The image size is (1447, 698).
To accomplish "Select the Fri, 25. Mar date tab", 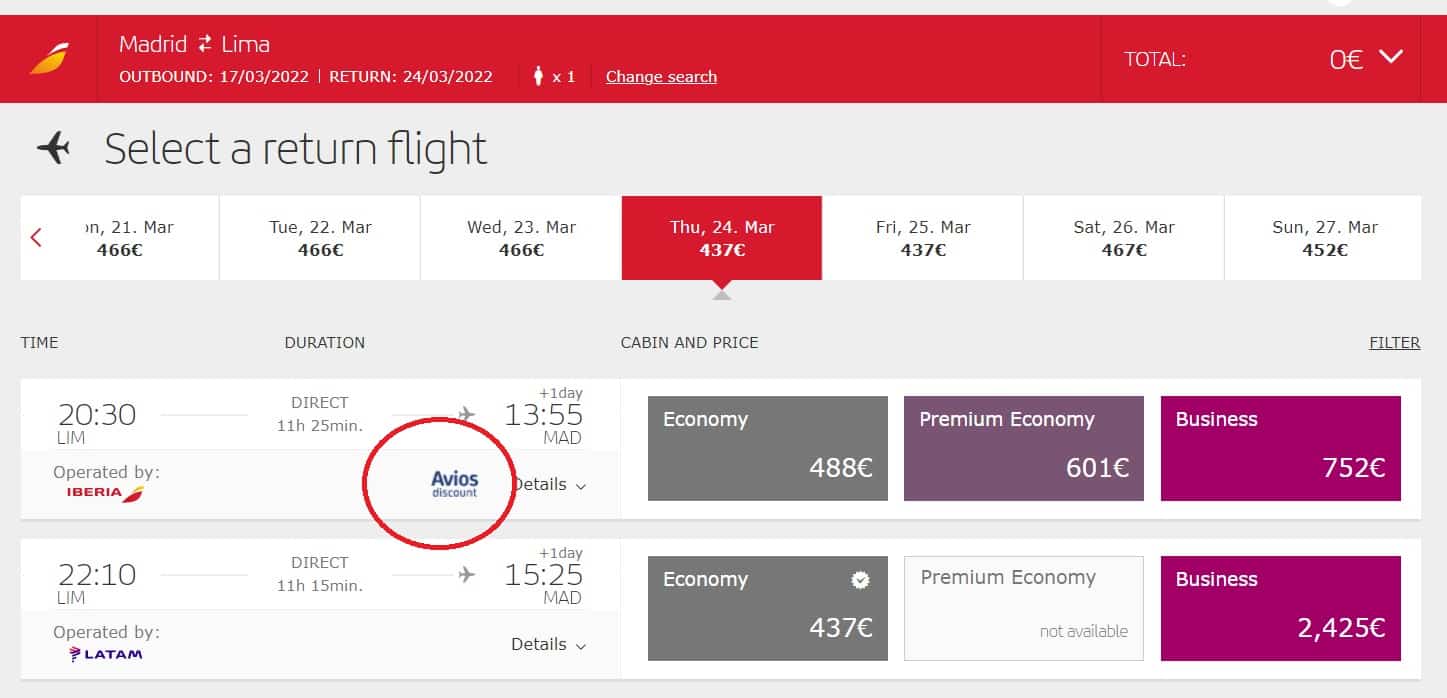I will click(922, 238).
